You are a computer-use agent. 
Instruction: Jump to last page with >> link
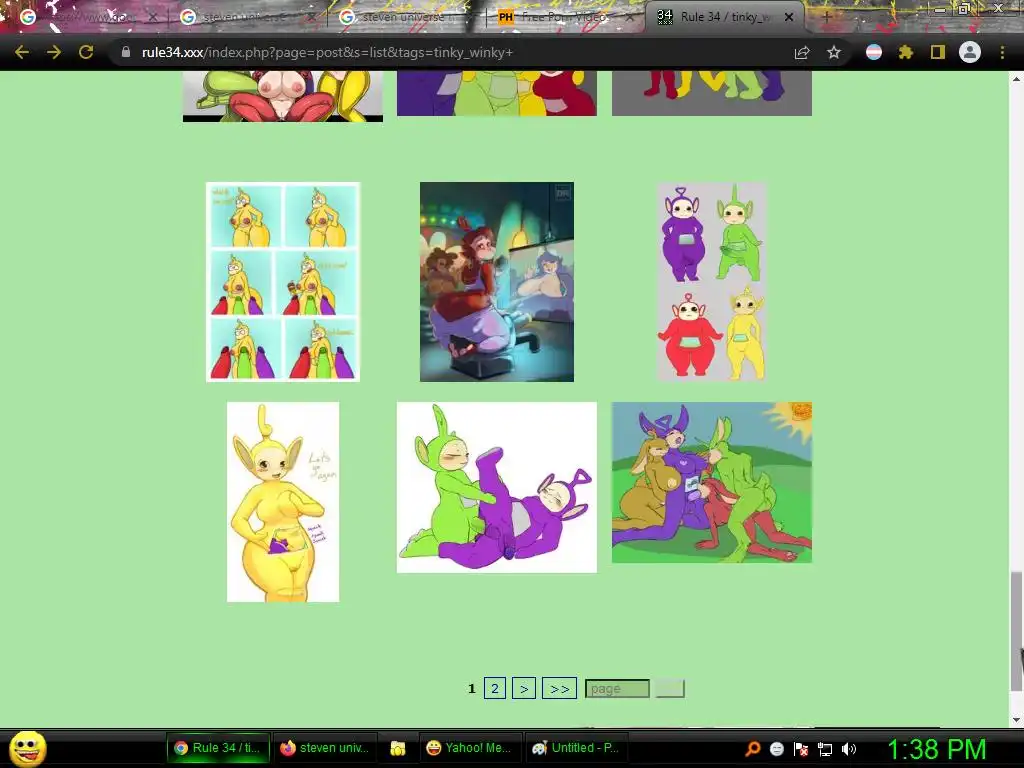click(x=559, y=688)
